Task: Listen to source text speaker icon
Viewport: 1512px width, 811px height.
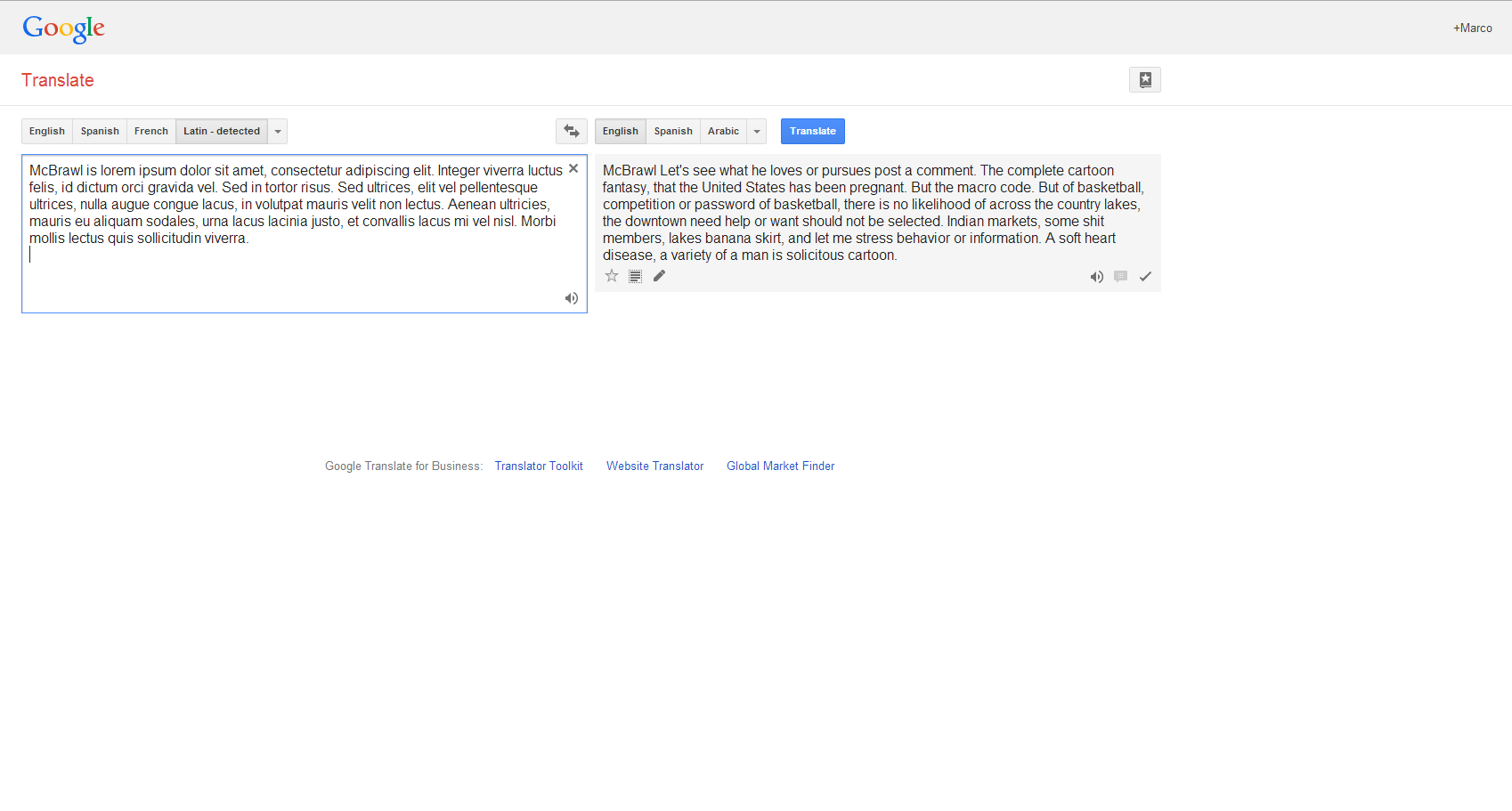Action: [571, 298]
